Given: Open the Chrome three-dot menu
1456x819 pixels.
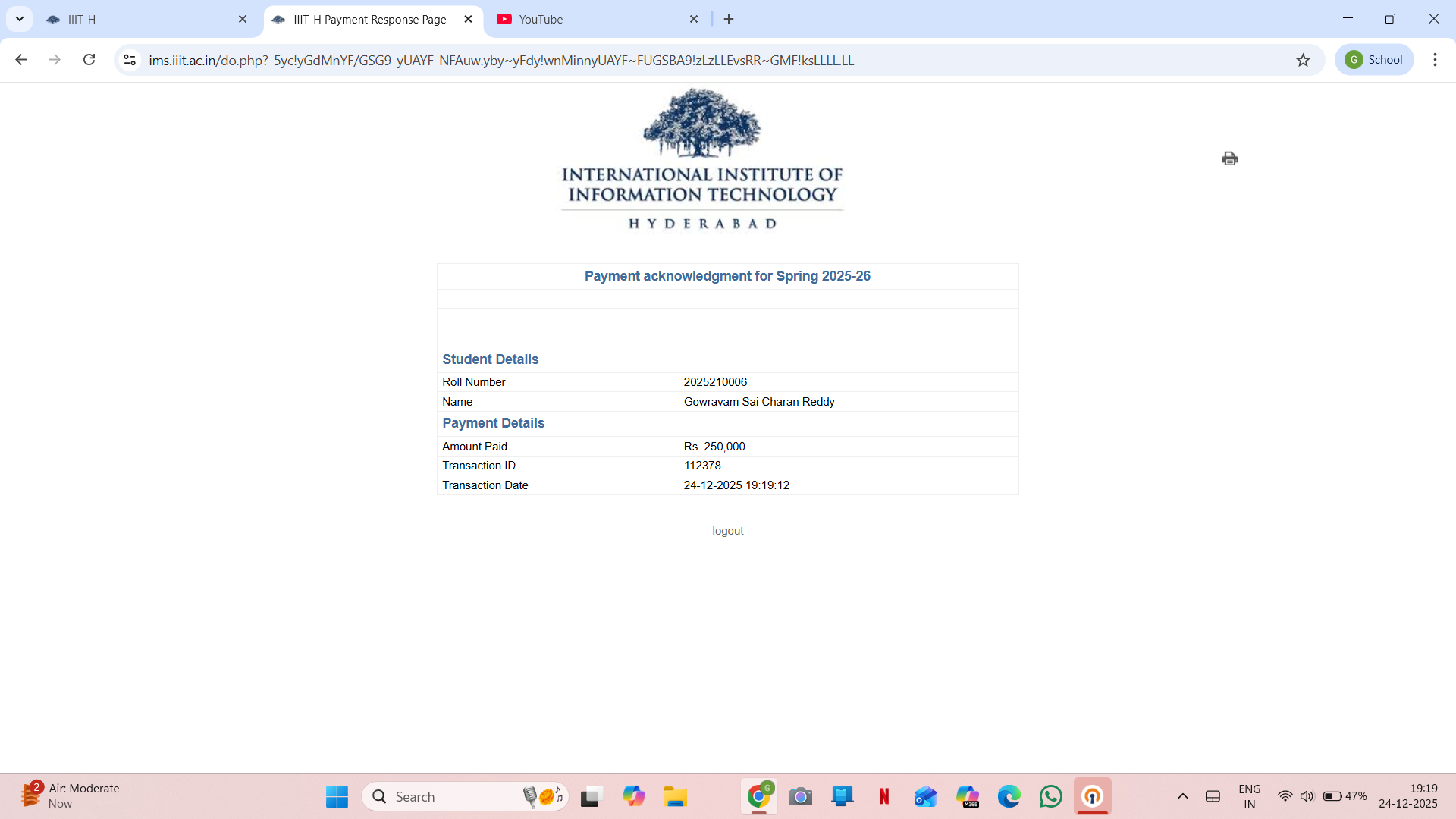Looking at the screenshot, I should [1435, 60].
